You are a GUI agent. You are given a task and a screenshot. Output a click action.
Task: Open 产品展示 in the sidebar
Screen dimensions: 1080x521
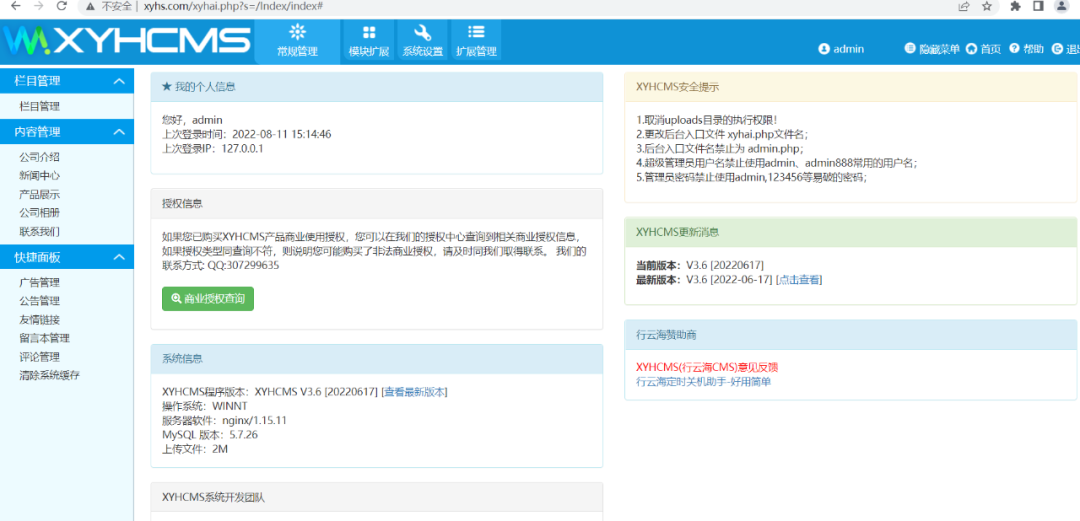tap(39, 194)
